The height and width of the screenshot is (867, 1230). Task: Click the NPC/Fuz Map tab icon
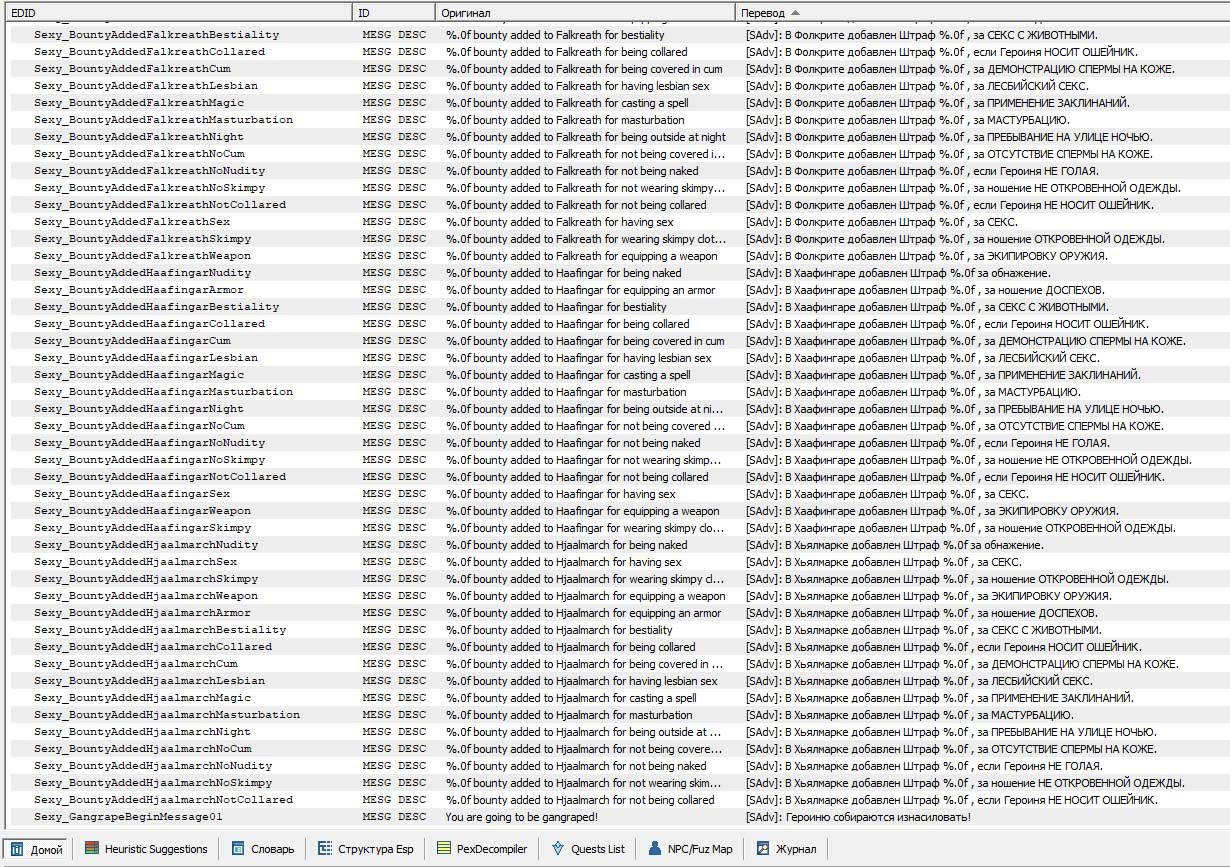657,849
